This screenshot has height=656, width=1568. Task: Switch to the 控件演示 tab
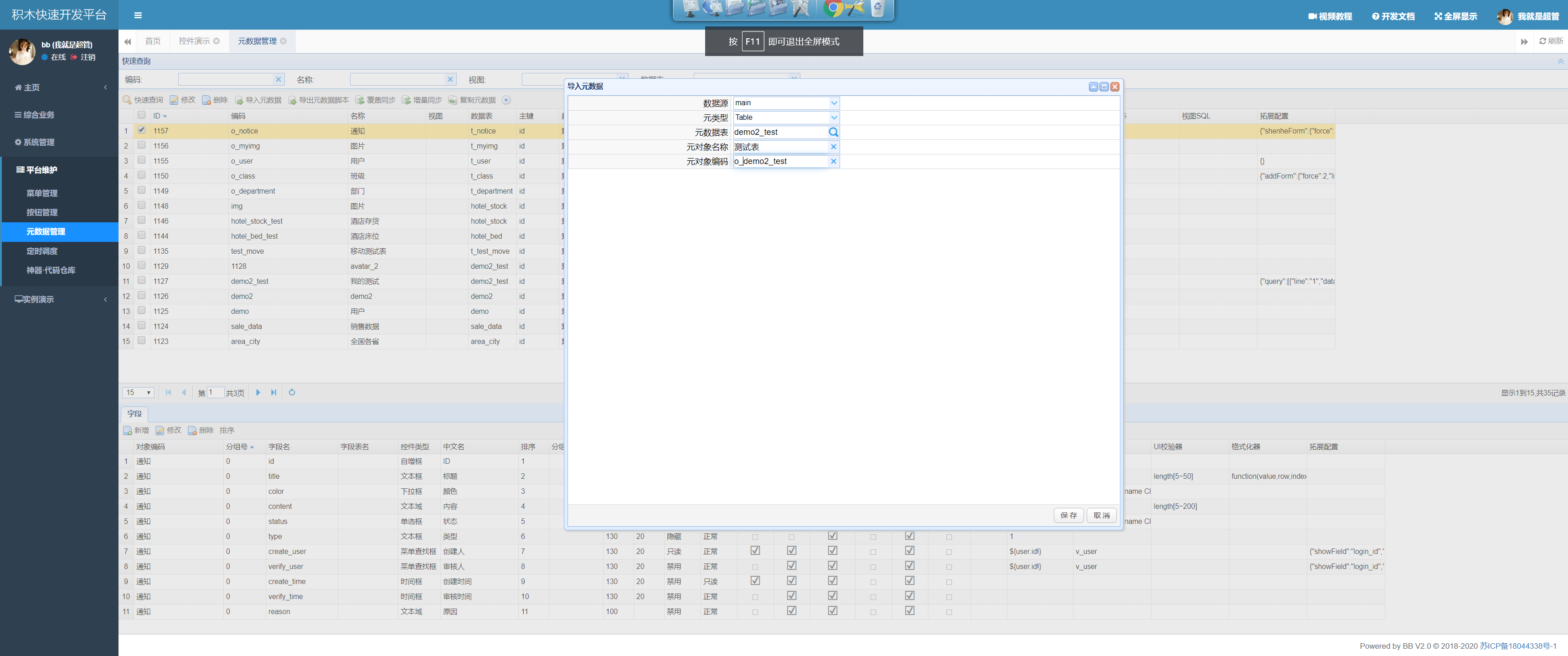pyautogui.click(x=195, y=41)
